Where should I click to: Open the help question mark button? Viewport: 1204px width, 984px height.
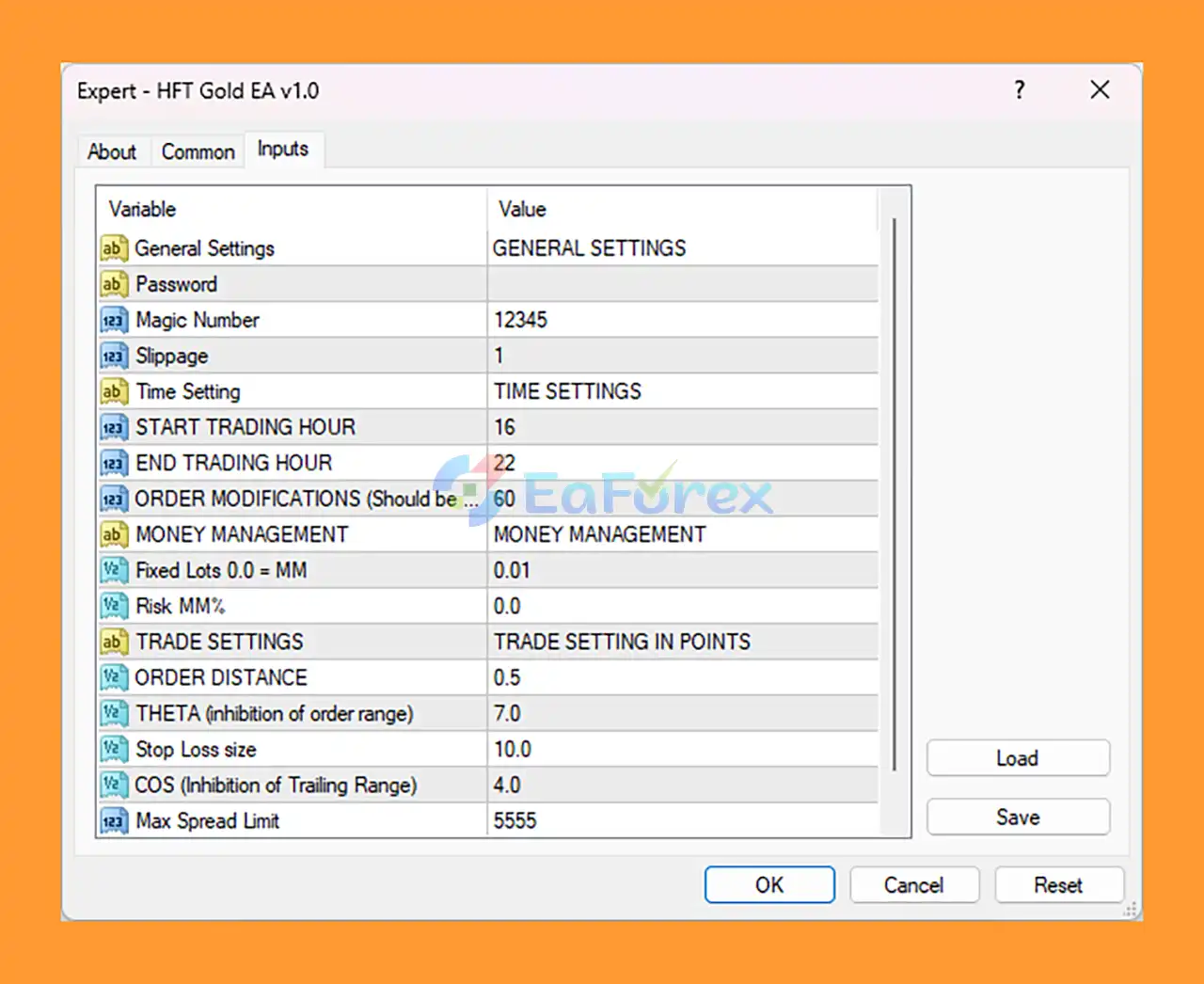(1020, 90)
